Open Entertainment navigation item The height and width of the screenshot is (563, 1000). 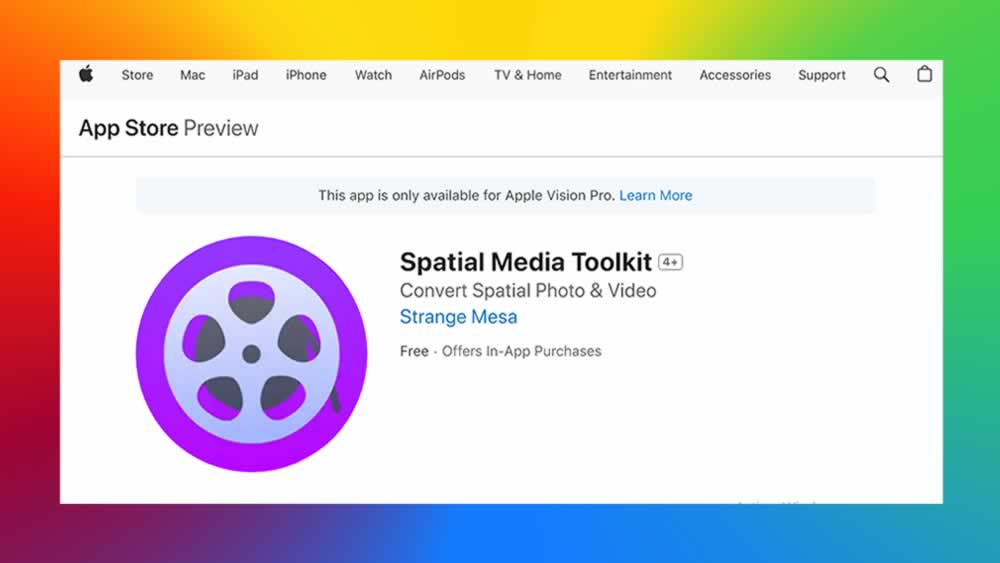coord(630,75)
